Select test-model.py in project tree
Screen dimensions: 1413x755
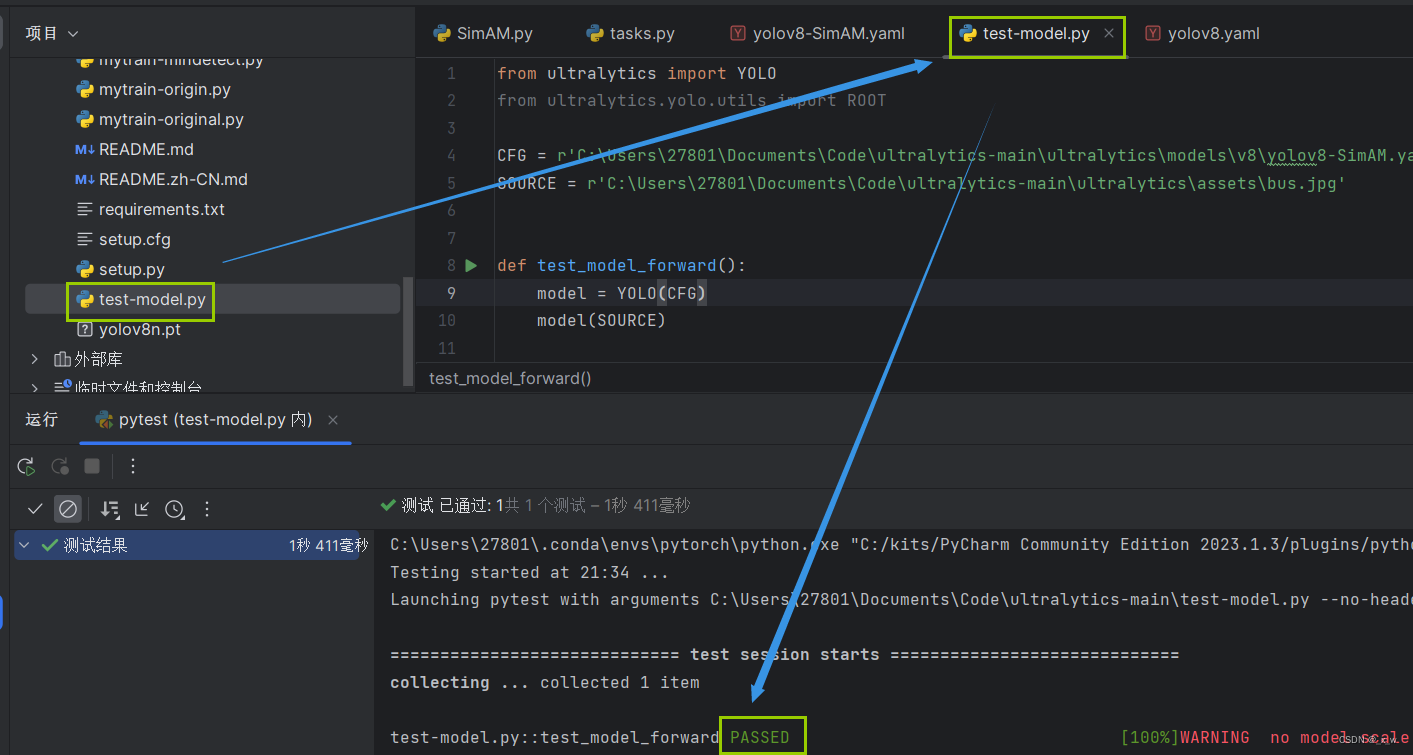tap(152, 299)
